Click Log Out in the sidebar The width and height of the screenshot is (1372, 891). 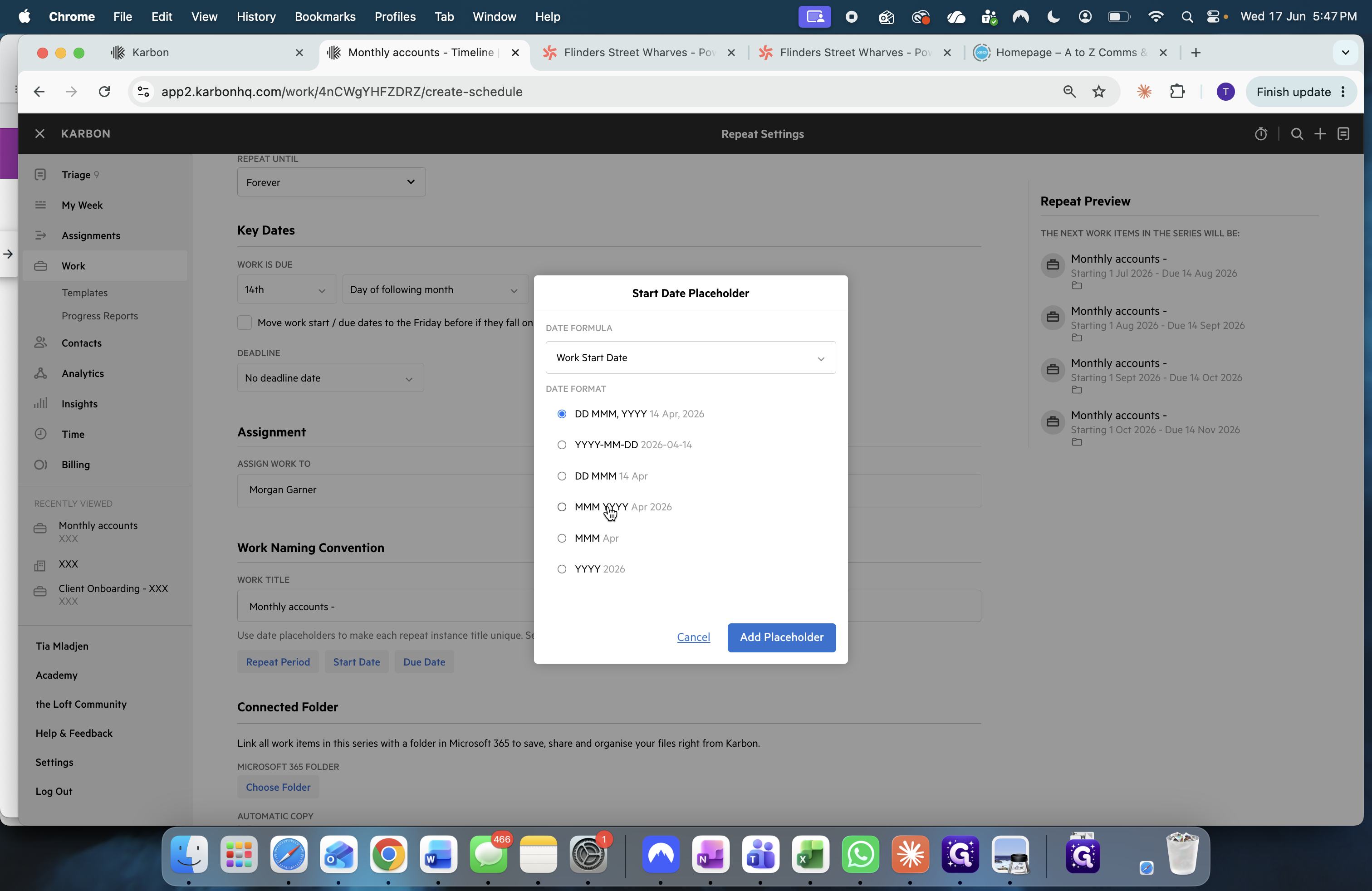point(54,791)
